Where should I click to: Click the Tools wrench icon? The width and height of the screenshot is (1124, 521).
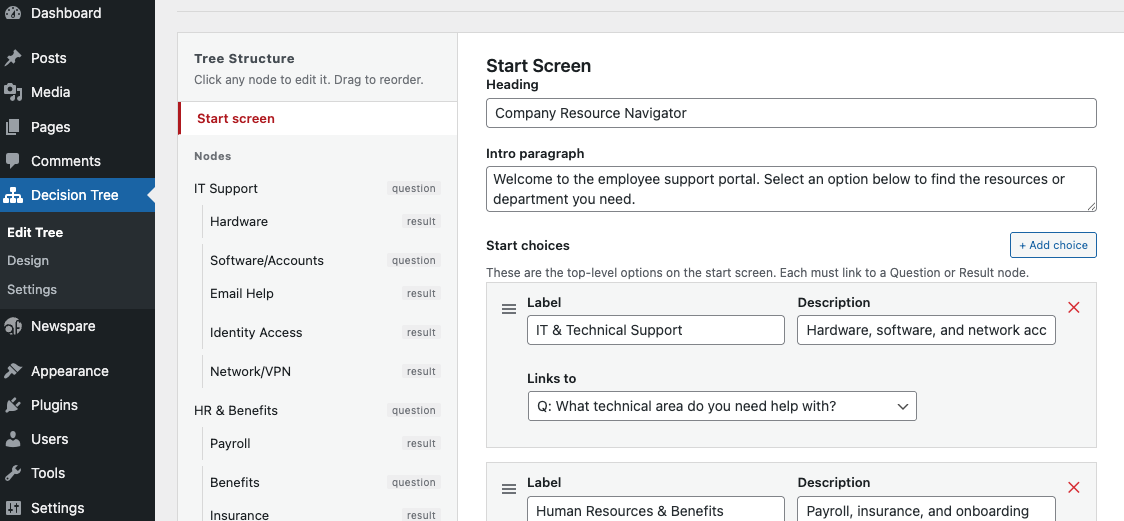13,473
